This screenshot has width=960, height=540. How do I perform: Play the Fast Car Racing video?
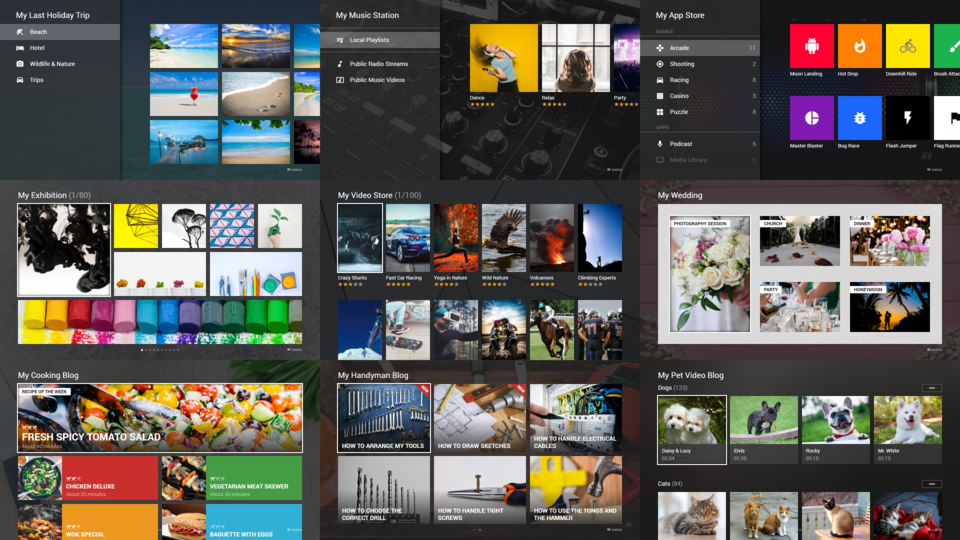coord(408,239)
